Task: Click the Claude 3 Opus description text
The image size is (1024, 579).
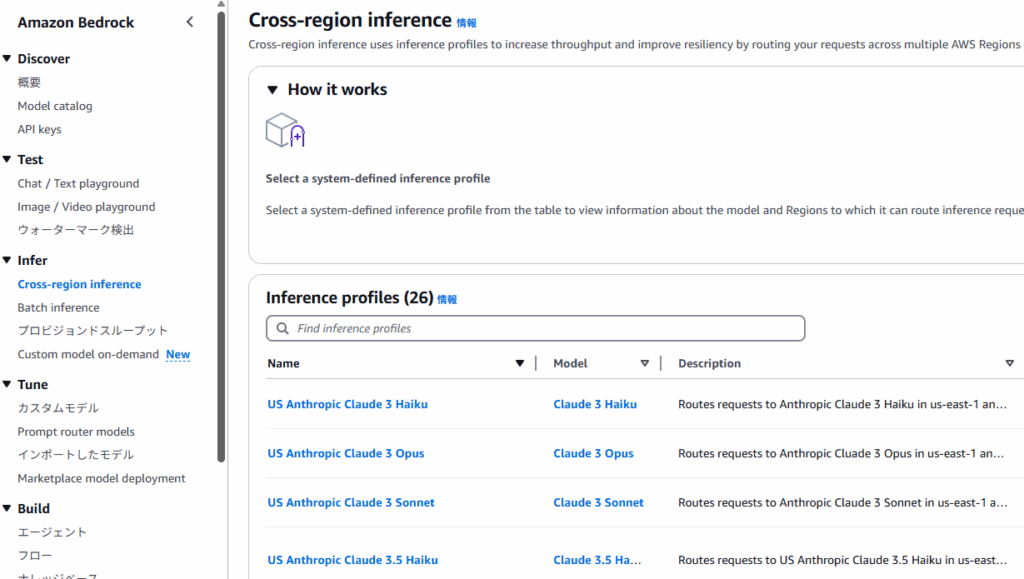Action: click(x=841, y=453)
